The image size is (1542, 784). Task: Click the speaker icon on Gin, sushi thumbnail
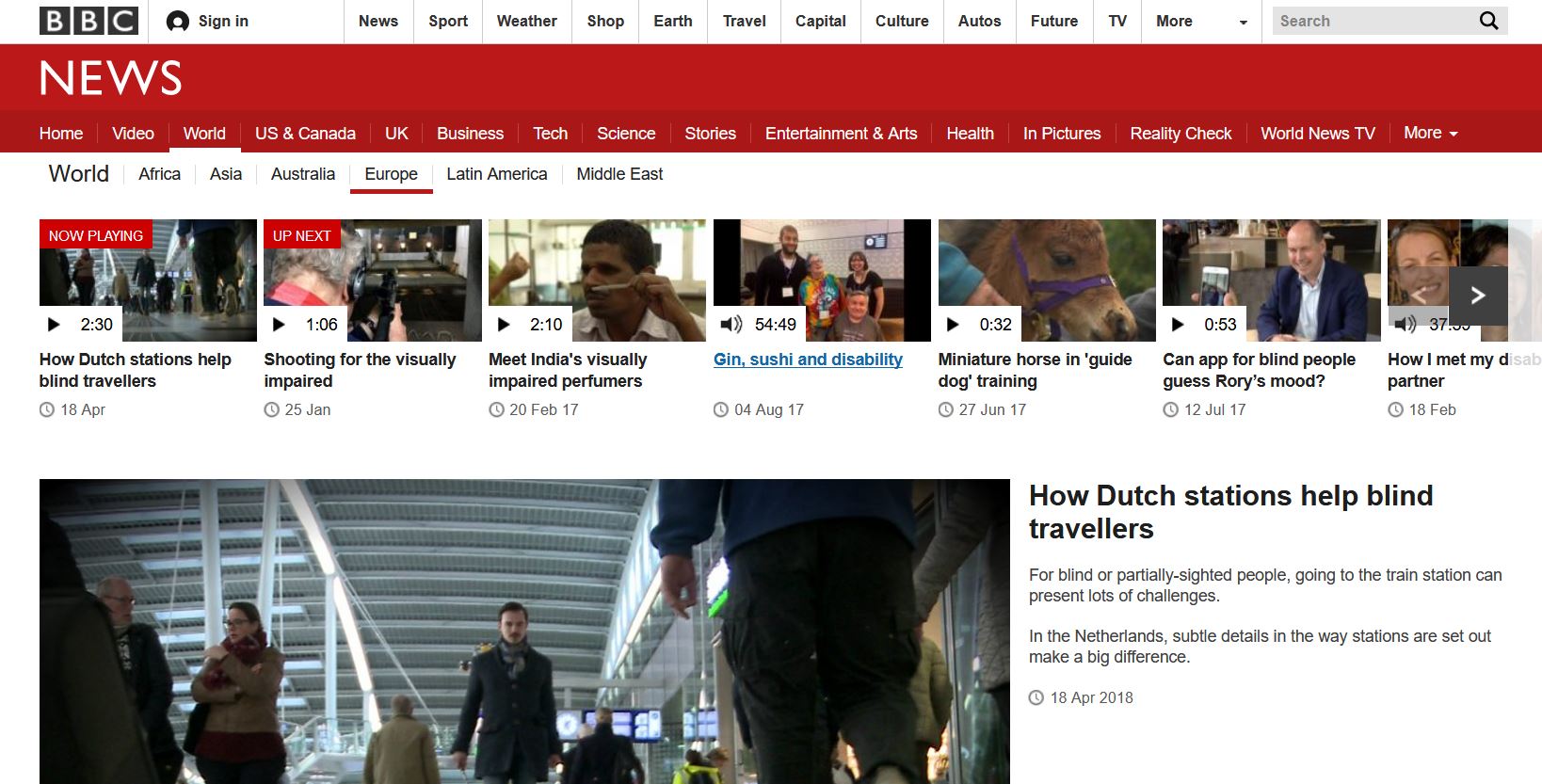pyautogui.click(x=731, y=325)
